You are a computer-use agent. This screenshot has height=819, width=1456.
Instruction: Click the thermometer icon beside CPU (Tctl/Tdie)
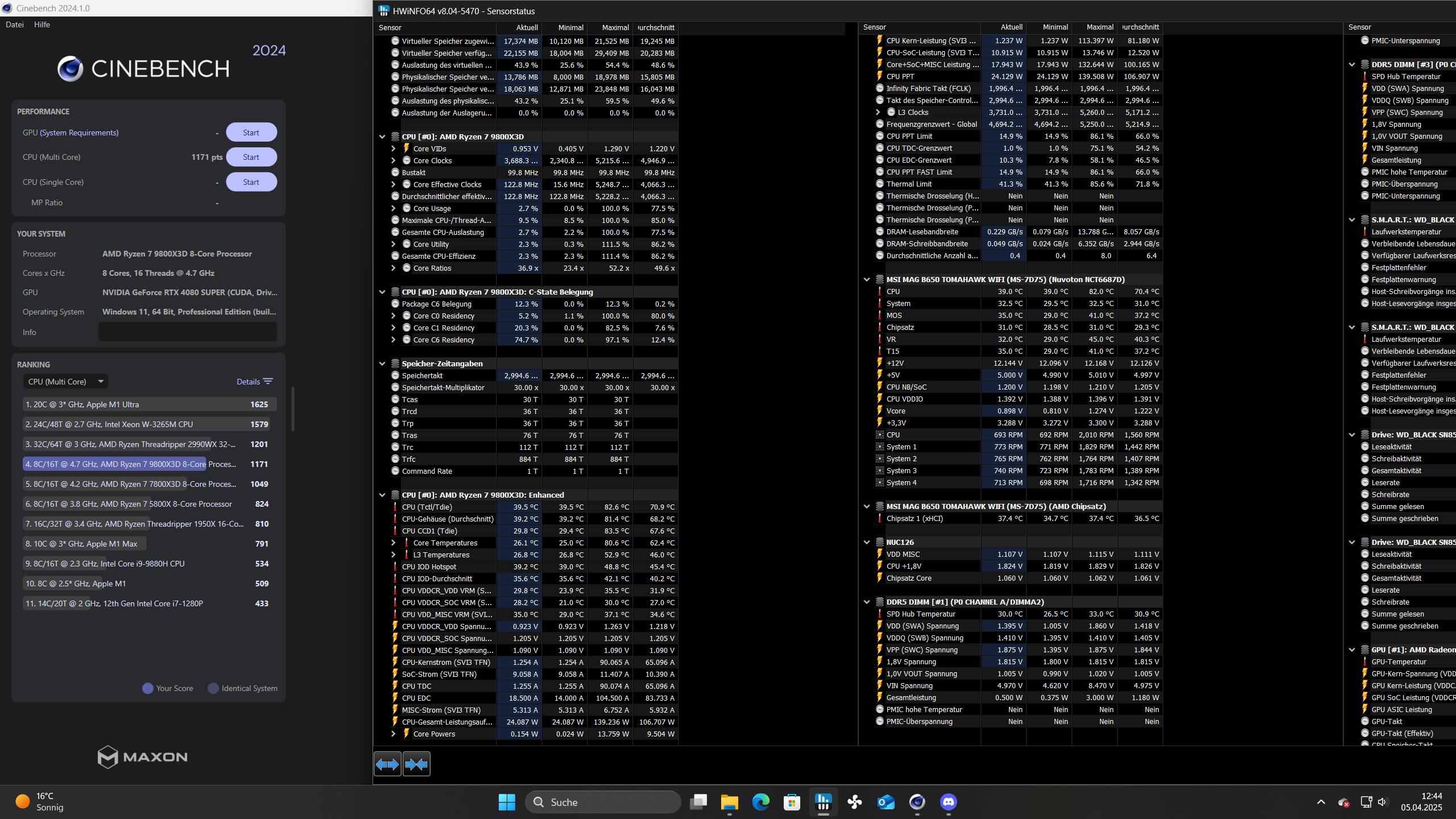(x=396, y=507)
